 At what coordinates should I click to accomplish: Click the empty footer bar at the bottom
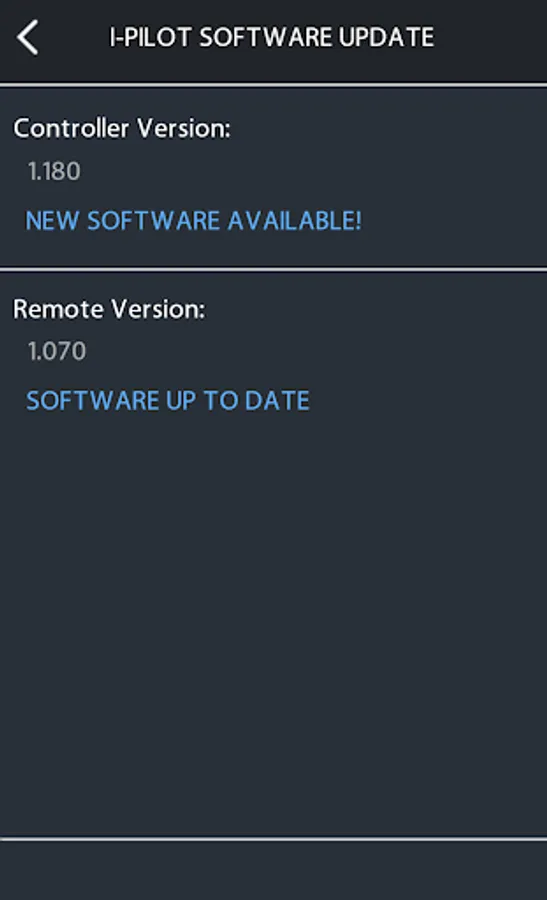pyautogui.click(x=273, y=871)
